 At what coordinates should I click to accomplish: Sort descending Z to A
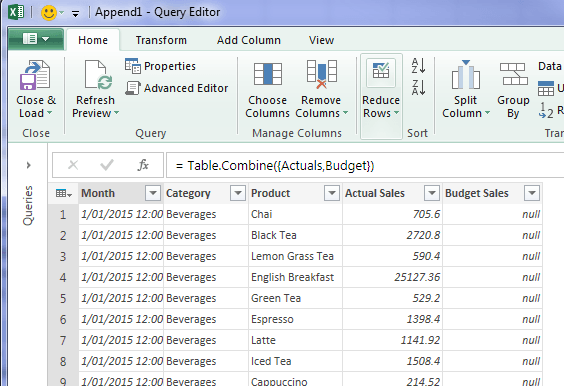[418, 87]
